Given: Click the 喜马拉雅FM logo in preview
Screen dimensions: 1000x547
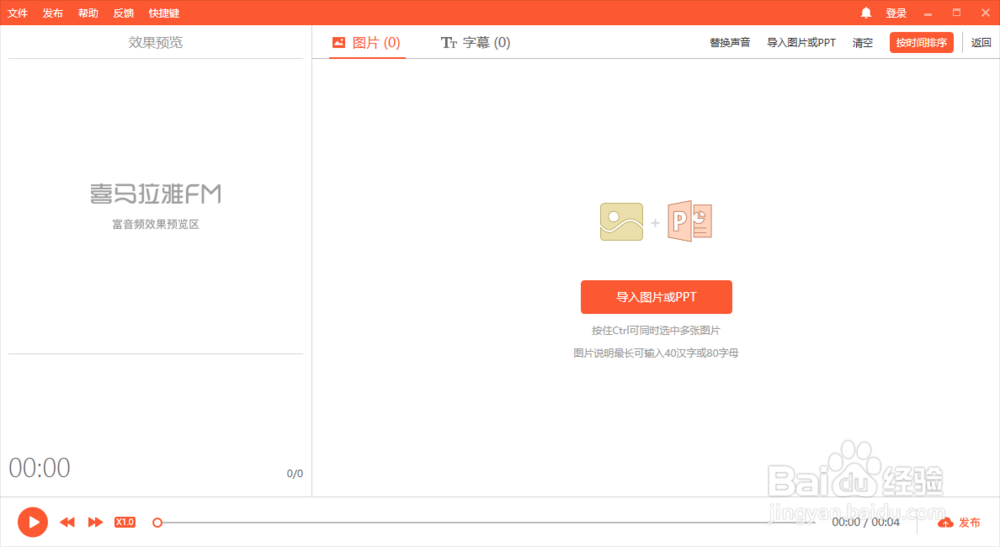Looking at the screenshot, I should tap(156, 194).
